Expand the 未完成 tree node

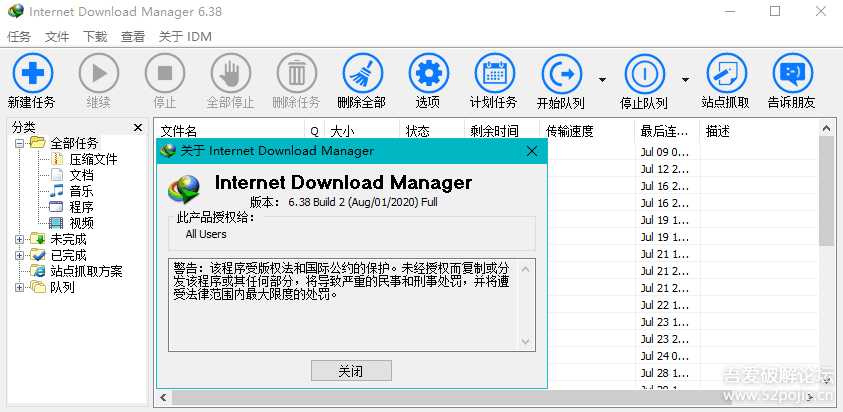(20, 239)
